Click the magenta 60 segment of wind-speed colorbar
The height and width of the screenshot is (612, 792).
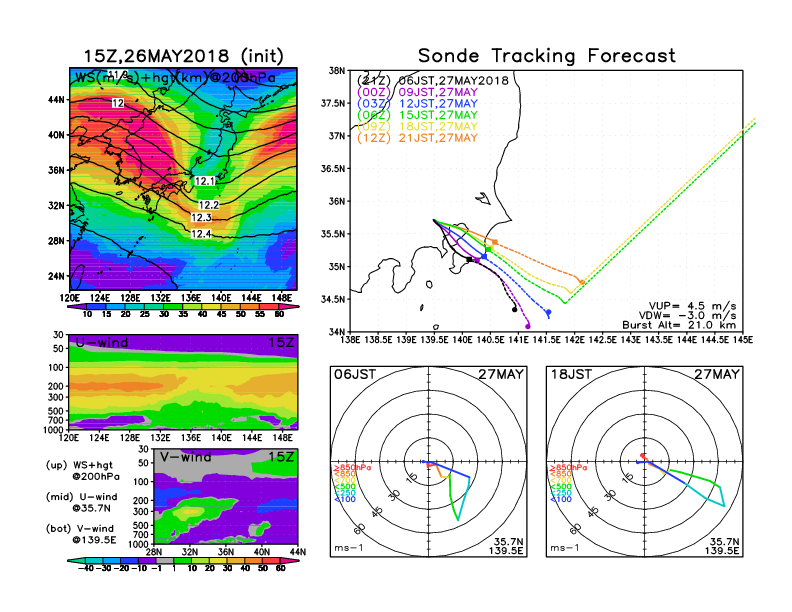pos(288,307)
